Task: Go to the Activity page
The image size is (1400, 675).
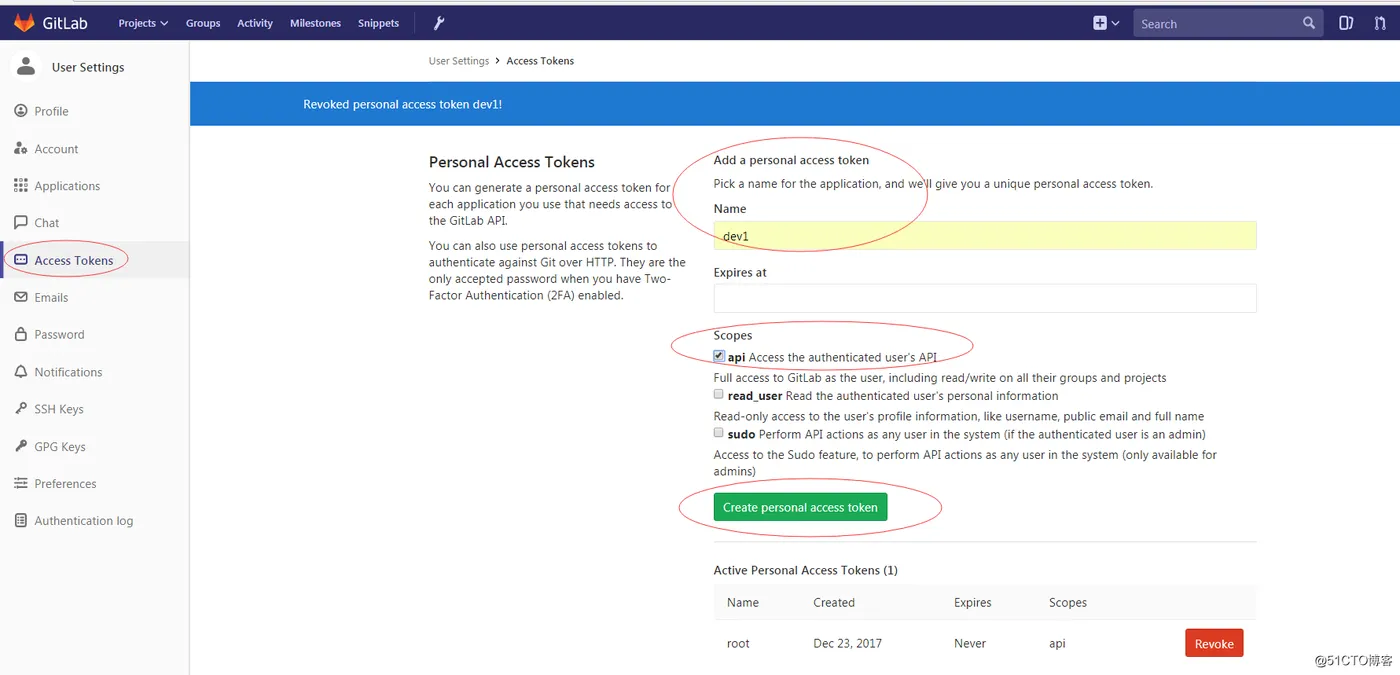Action: tap(255, 23)
